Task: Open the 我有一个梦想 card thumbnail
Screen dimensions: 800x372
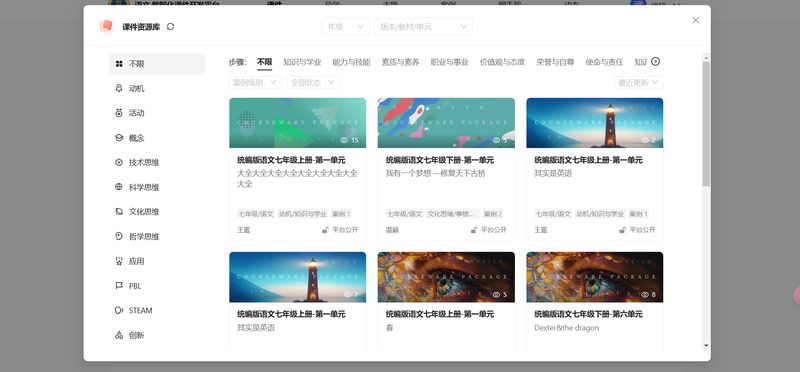Action: tap(446, 123)
